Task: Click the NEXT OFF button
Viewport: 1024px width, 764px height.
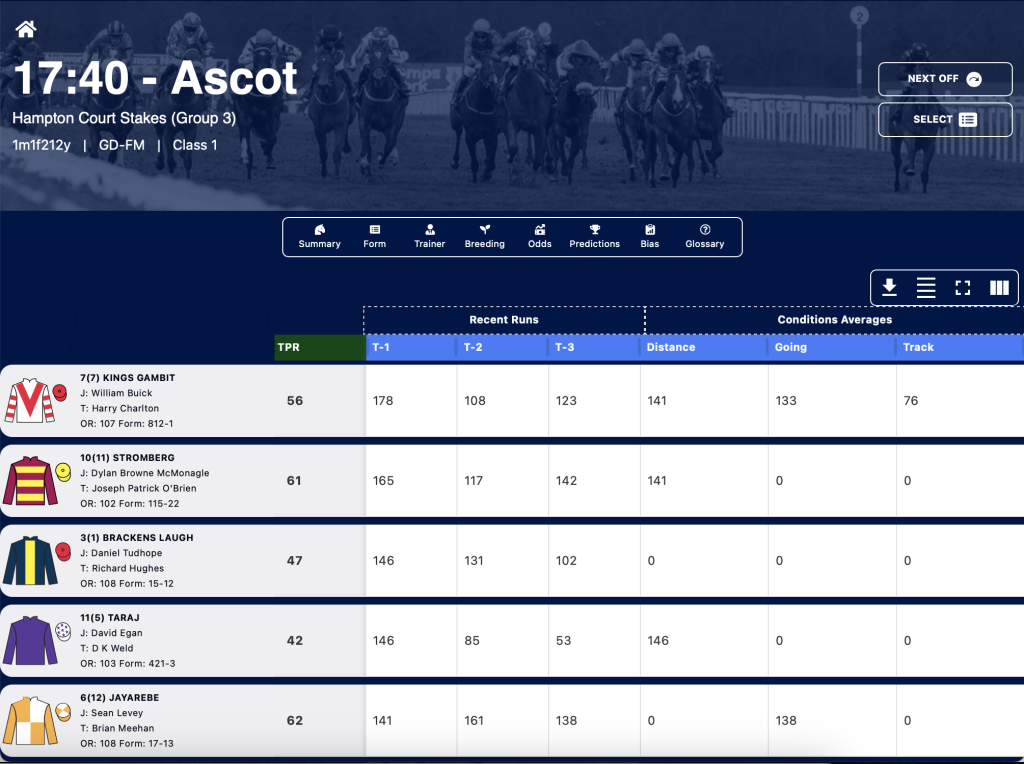Action: point(945,79)
